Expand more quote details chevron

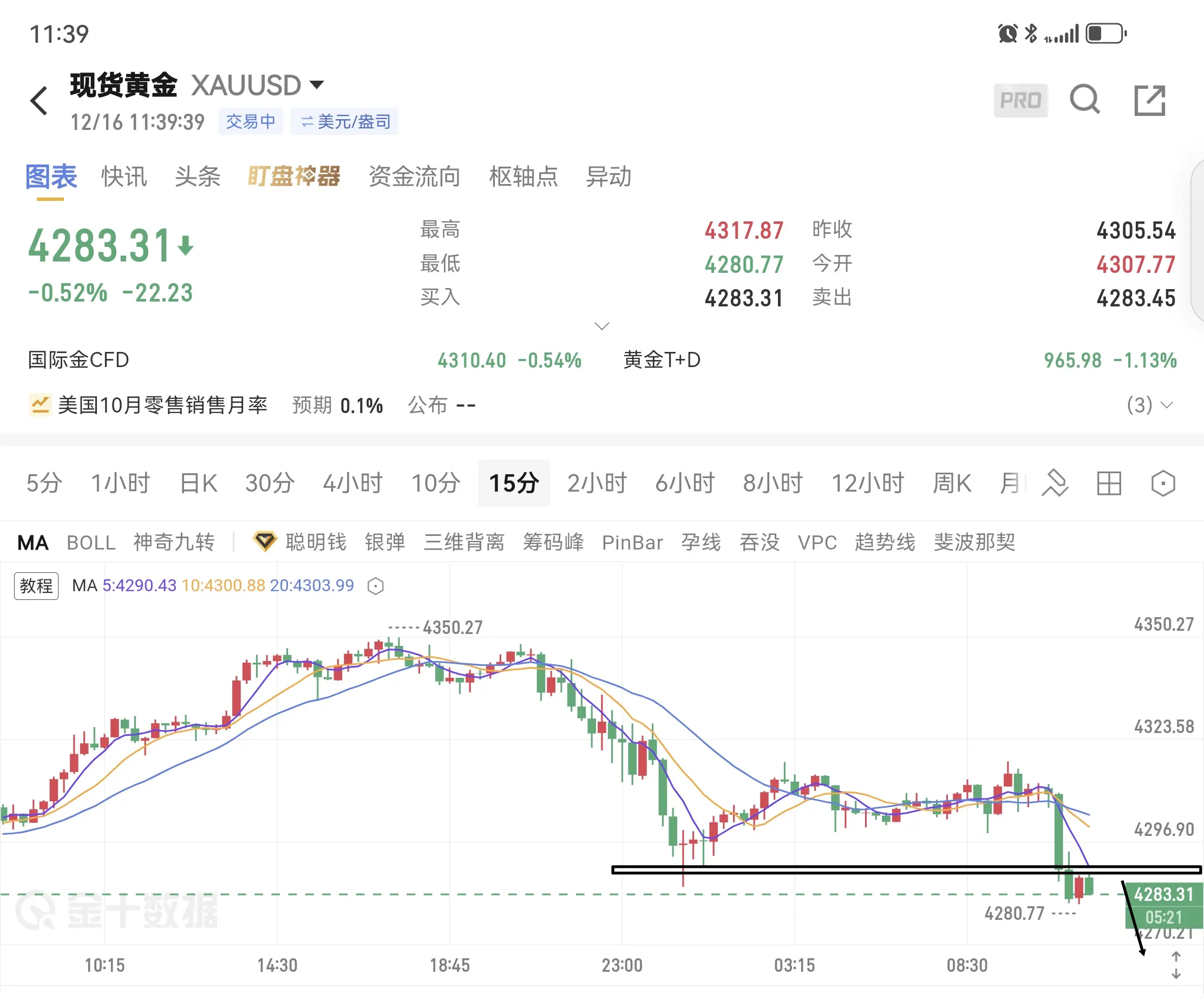[x=601, y=326]
